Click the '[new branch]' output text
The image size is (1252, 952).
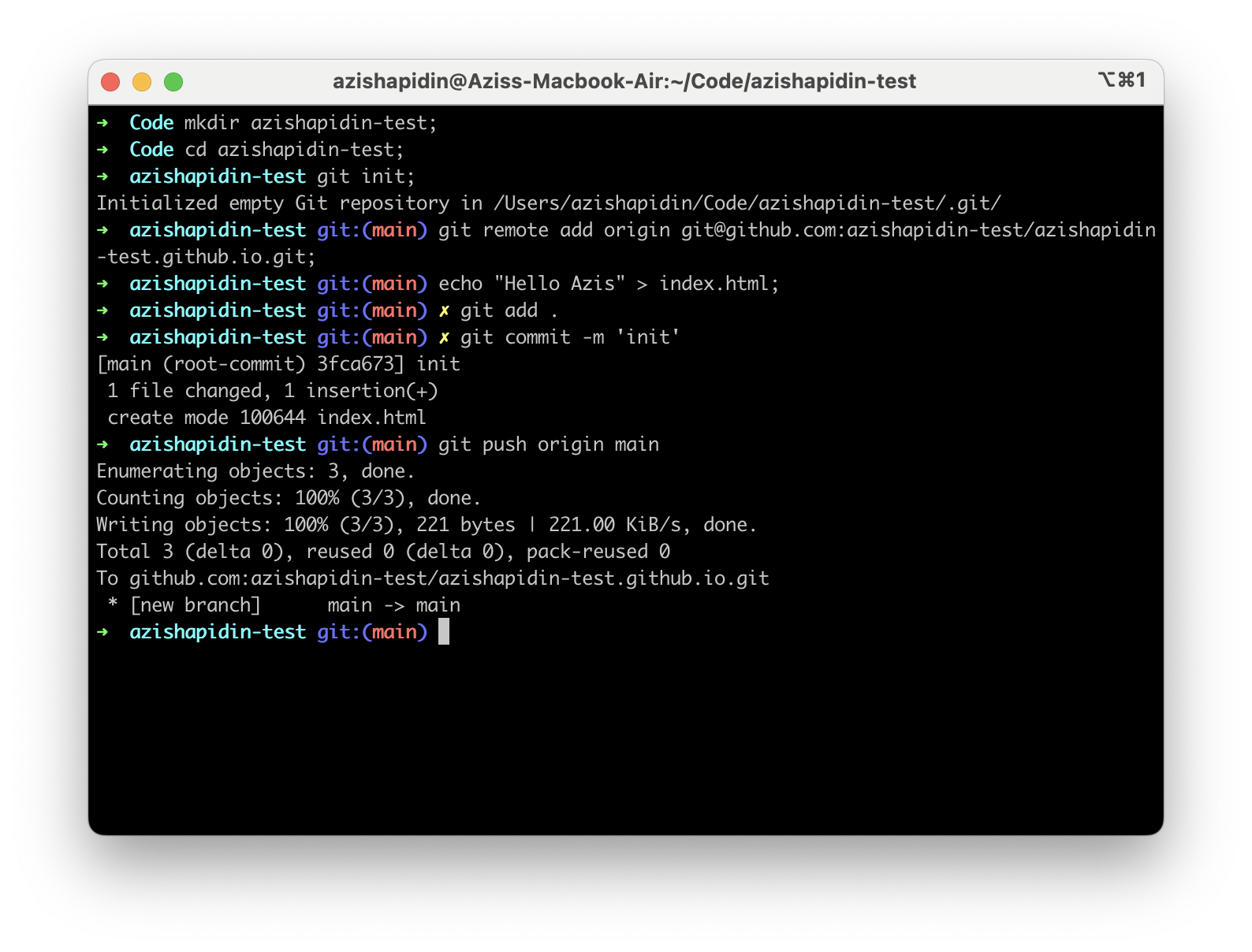click(195, 605)
